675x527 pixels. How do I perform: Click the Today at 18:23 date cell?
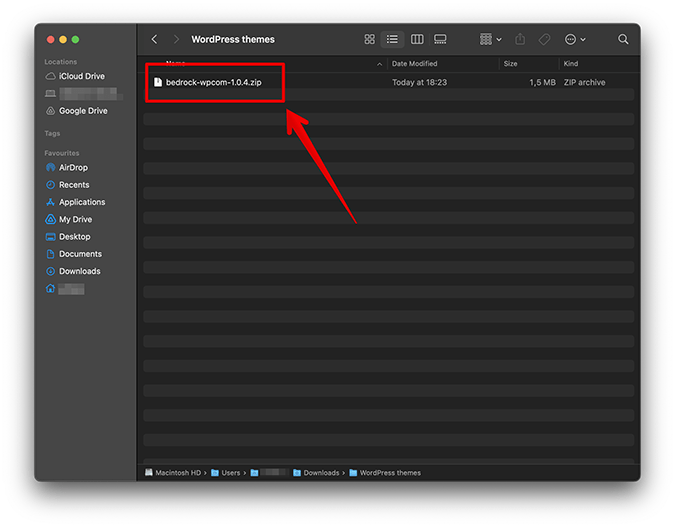(x=419, y=82)
